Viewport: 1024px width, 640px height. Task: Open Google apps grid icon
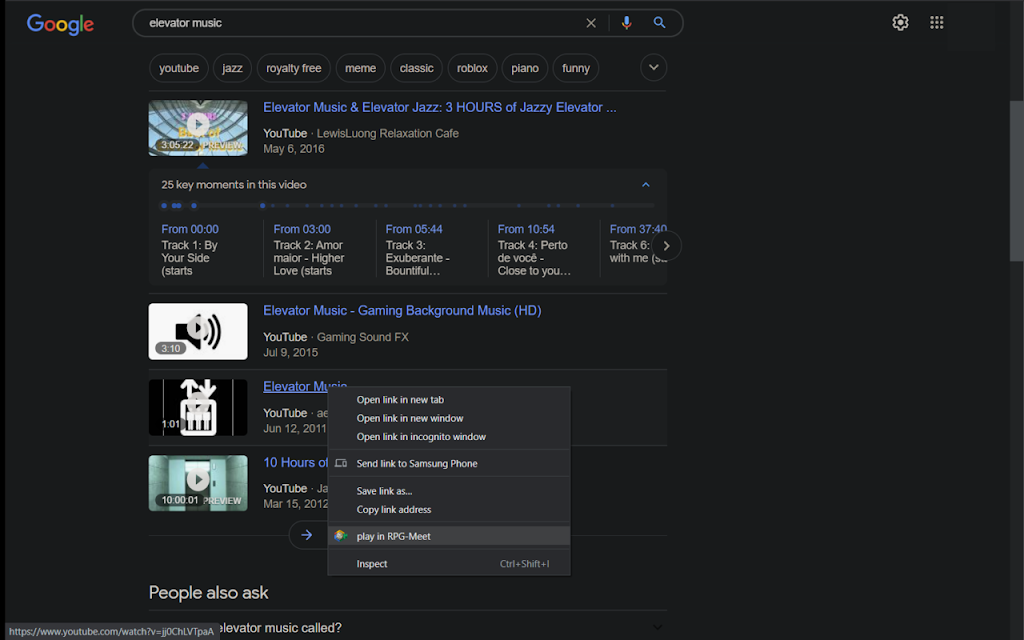pyautogui.click(x=936, y=22)
